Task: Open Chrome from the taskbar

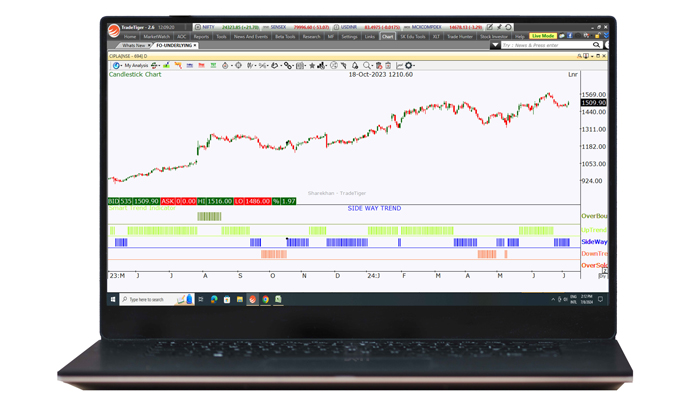Action: (x=266, y=299)
